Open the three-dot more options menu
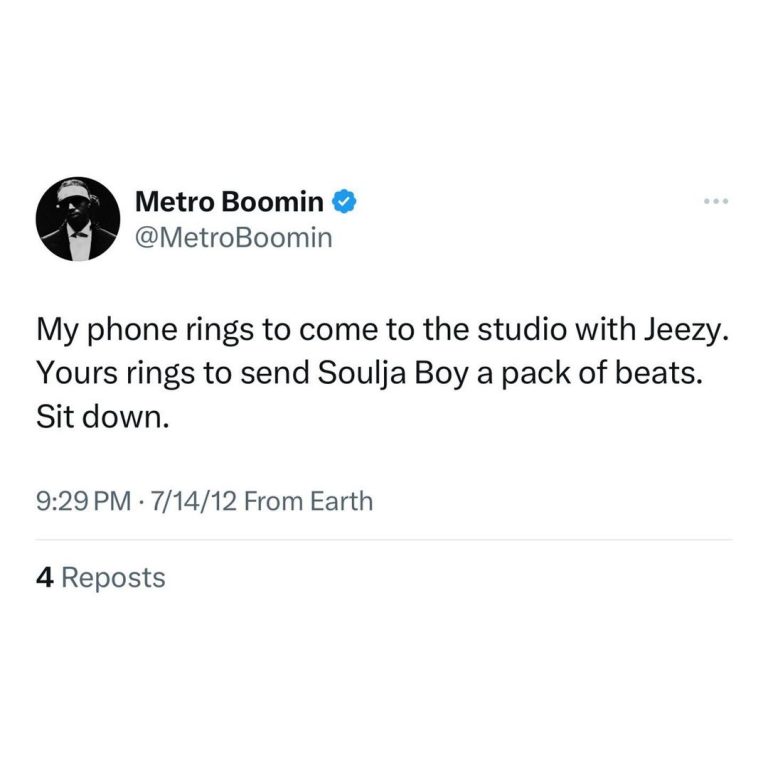Viewport: 768px width, 768px height. [x=716, y=202]
